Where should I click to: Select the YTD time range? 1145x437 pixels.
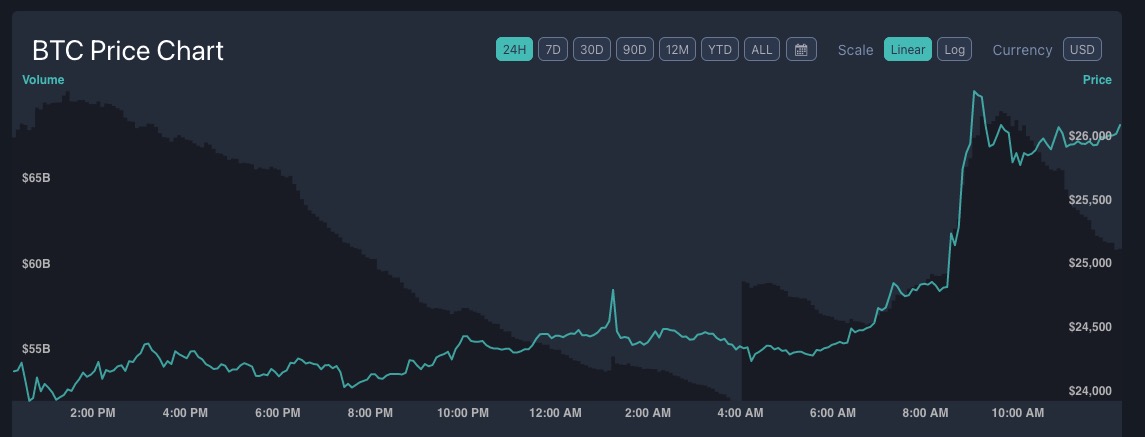pos(720,49)
